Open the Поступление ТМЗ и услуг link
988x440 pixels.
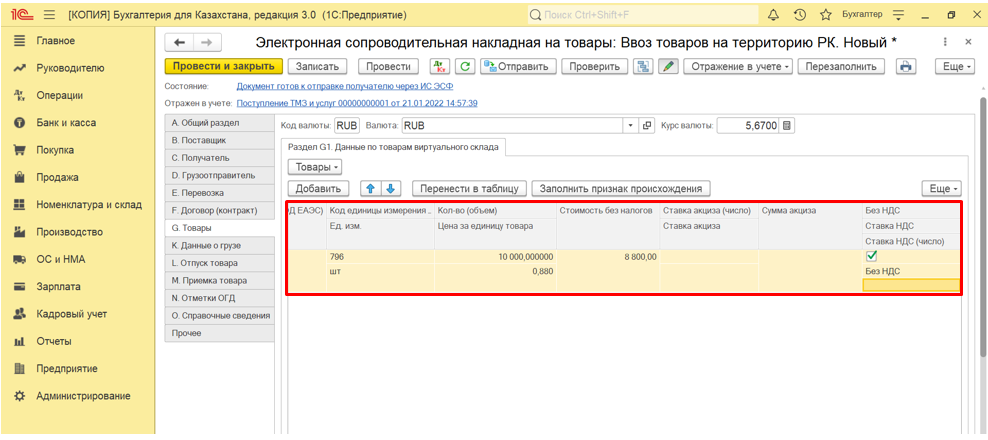(356, 103)
